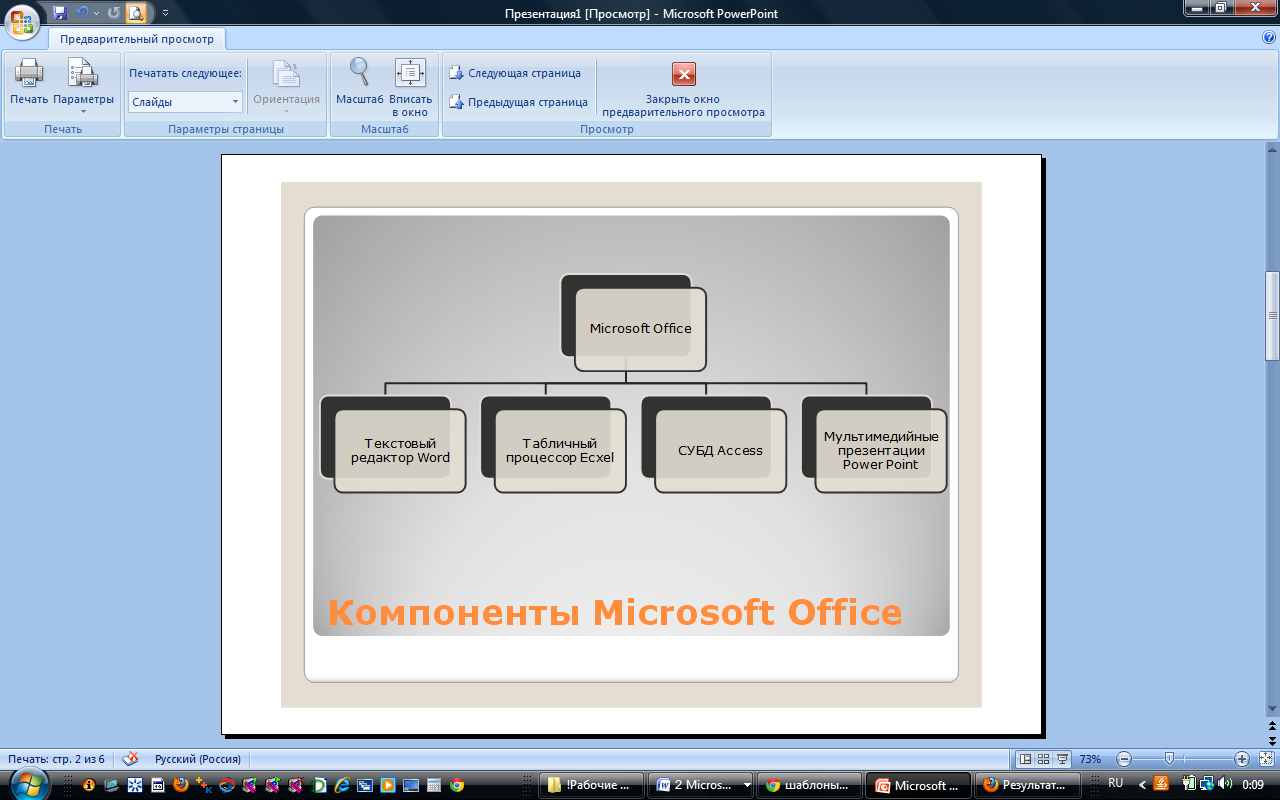Click fit slide to window icon
This screenshot has height=800, width=1280.
pyautogui.click(x=1266, y=759)
